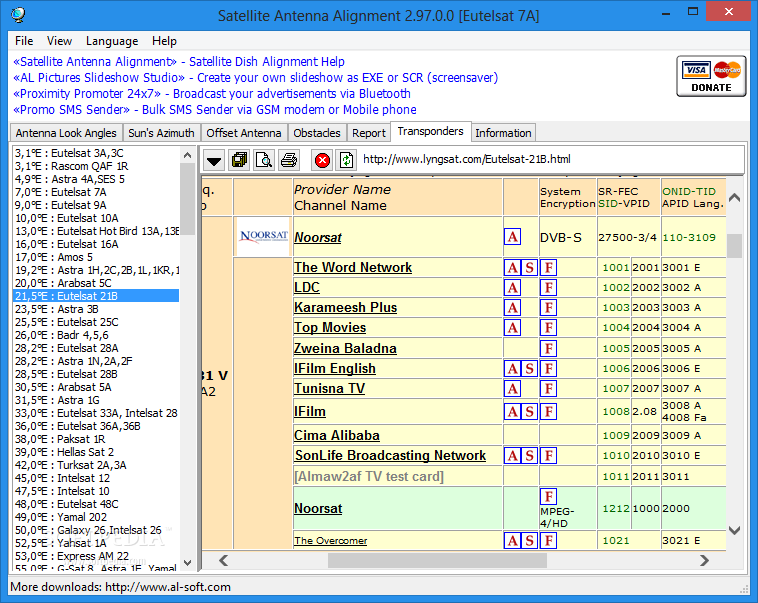758x603 pixels.
Task: Select 13,0°E Eutelsat Hot Bird in list
Action: 96,231
